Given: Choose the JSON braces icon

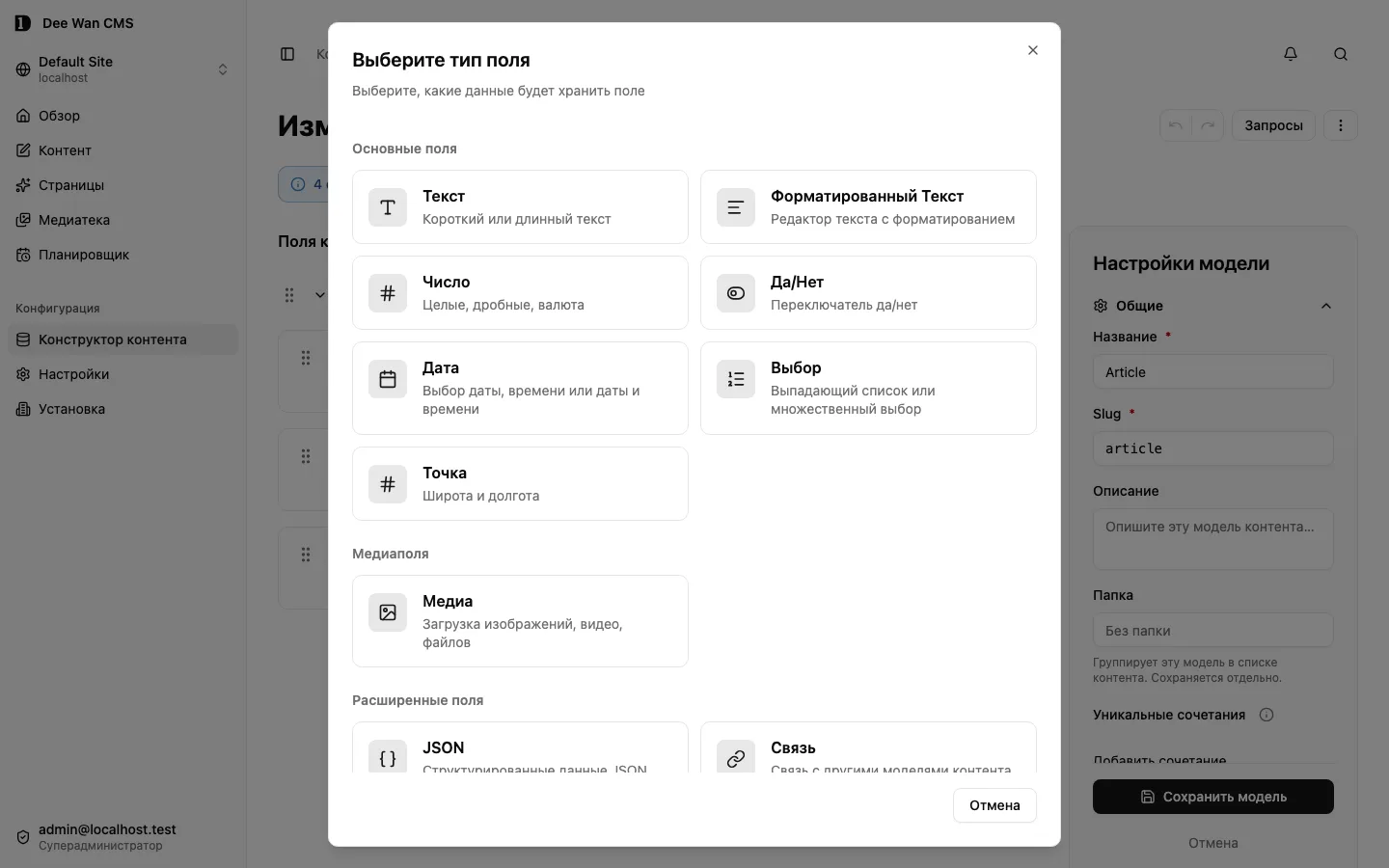Looking at the screenshot, I should [x=388, y=757].
